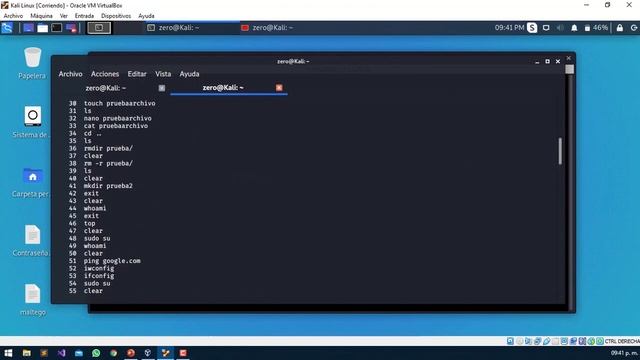Lock the screen using padlock icon

[620, 28]
